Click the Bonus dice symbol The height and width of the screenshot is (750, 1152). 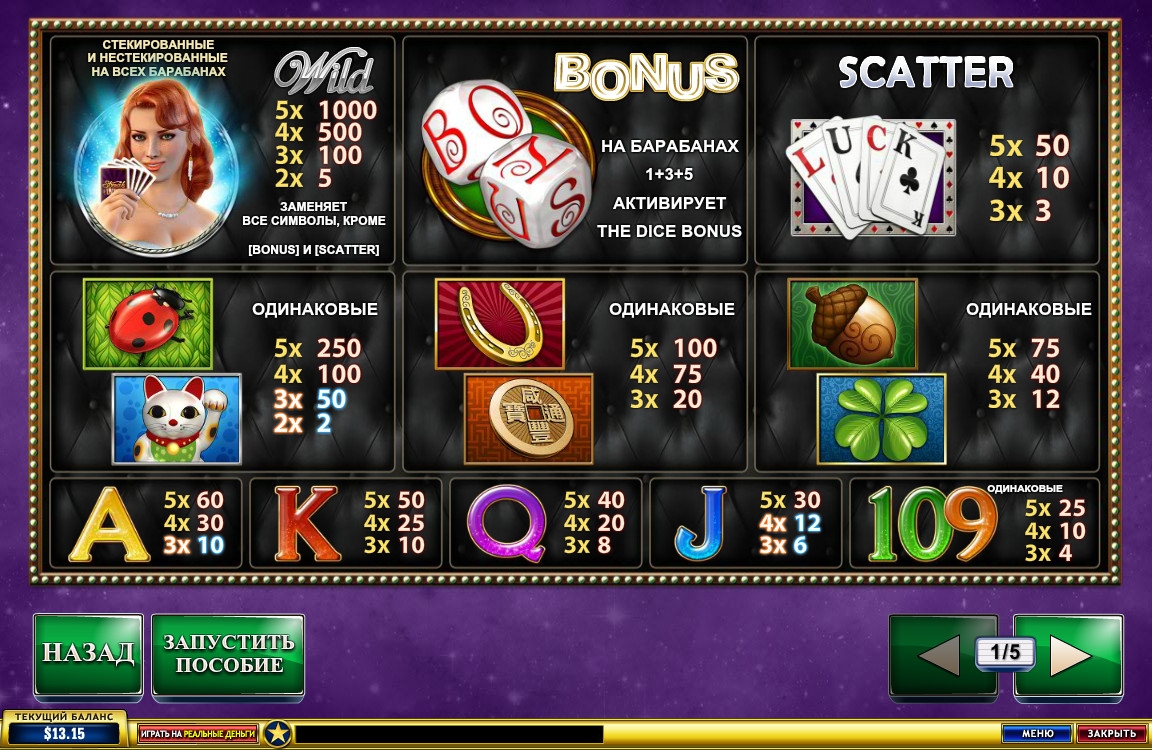tap(508, 163)
